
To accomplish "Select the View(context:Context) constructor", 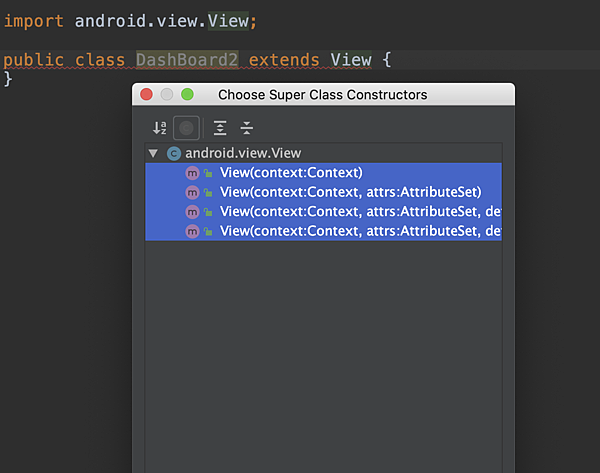I will (x=323, y=173).
